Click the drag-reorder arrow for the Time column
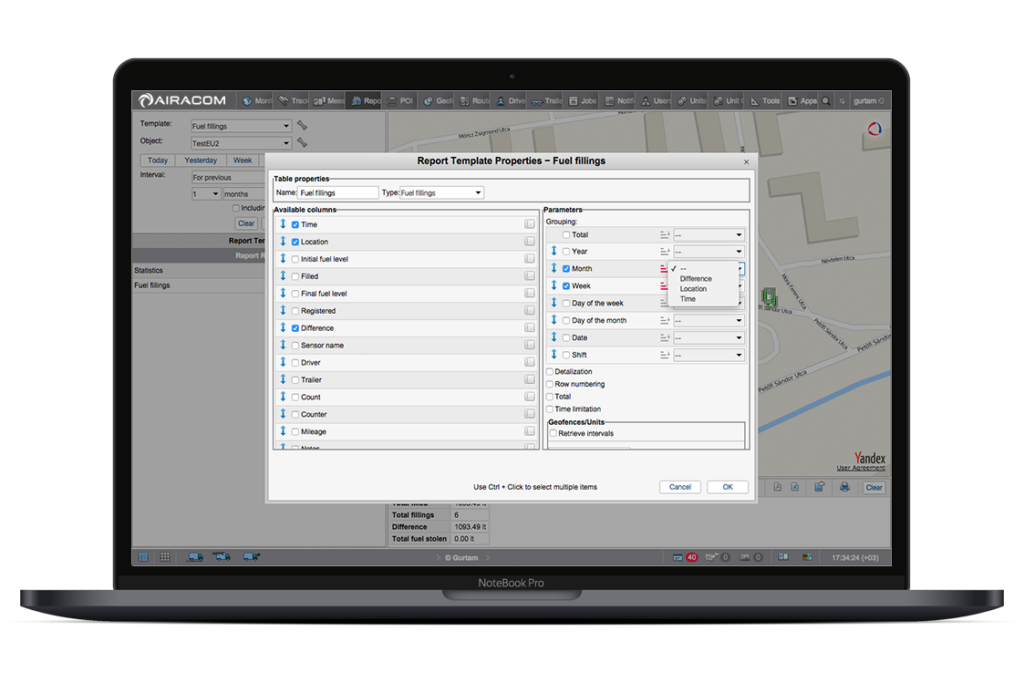The image size is (1024, 683). click(283, 225)
